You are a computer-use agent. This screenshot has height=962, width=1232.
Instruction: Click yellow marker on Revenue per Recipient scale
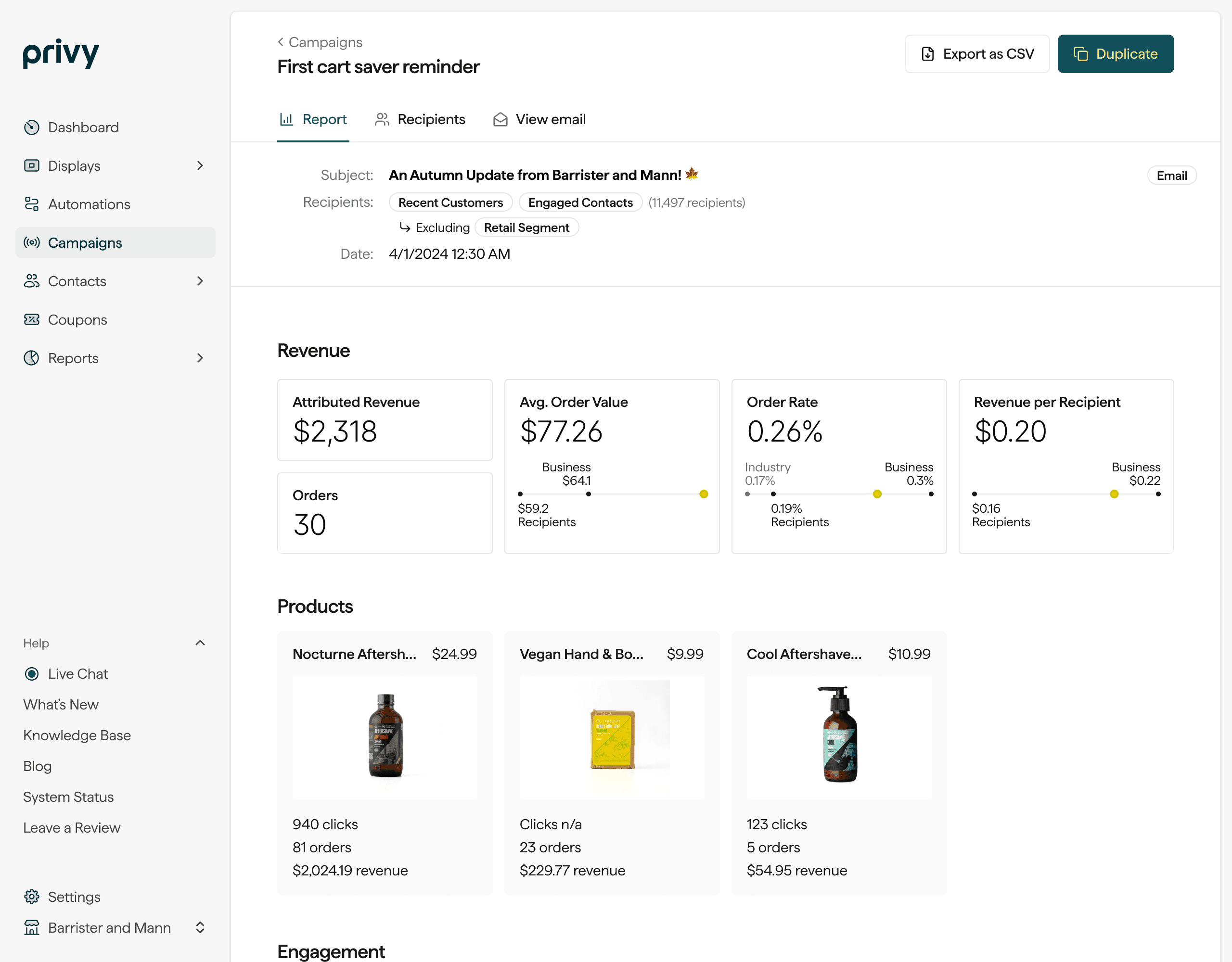click(x=1114, y=494)
